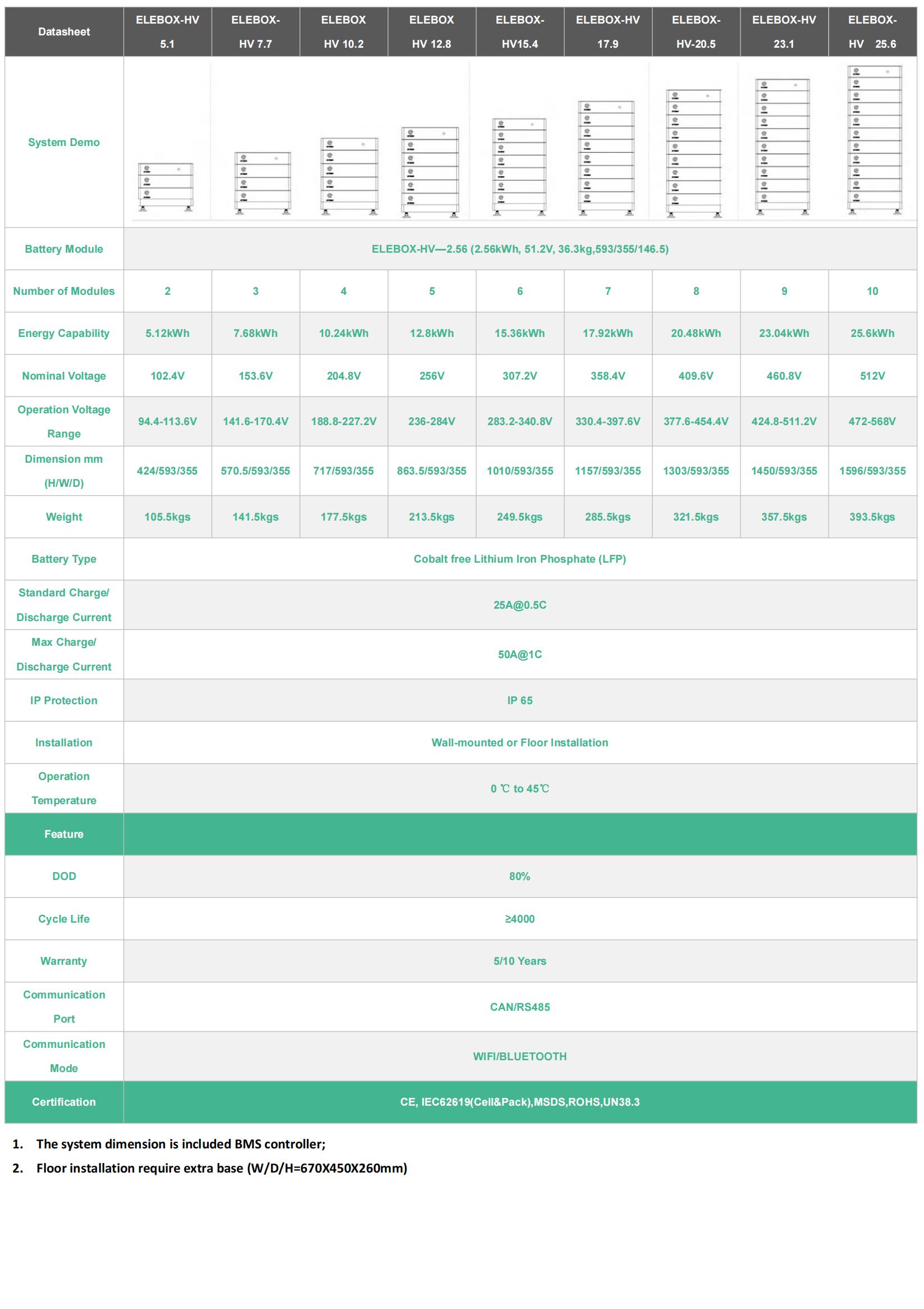This screenshot has height=1309, width=924.
Task: Click the Datasheet header cell
Action: click(64, 32)
